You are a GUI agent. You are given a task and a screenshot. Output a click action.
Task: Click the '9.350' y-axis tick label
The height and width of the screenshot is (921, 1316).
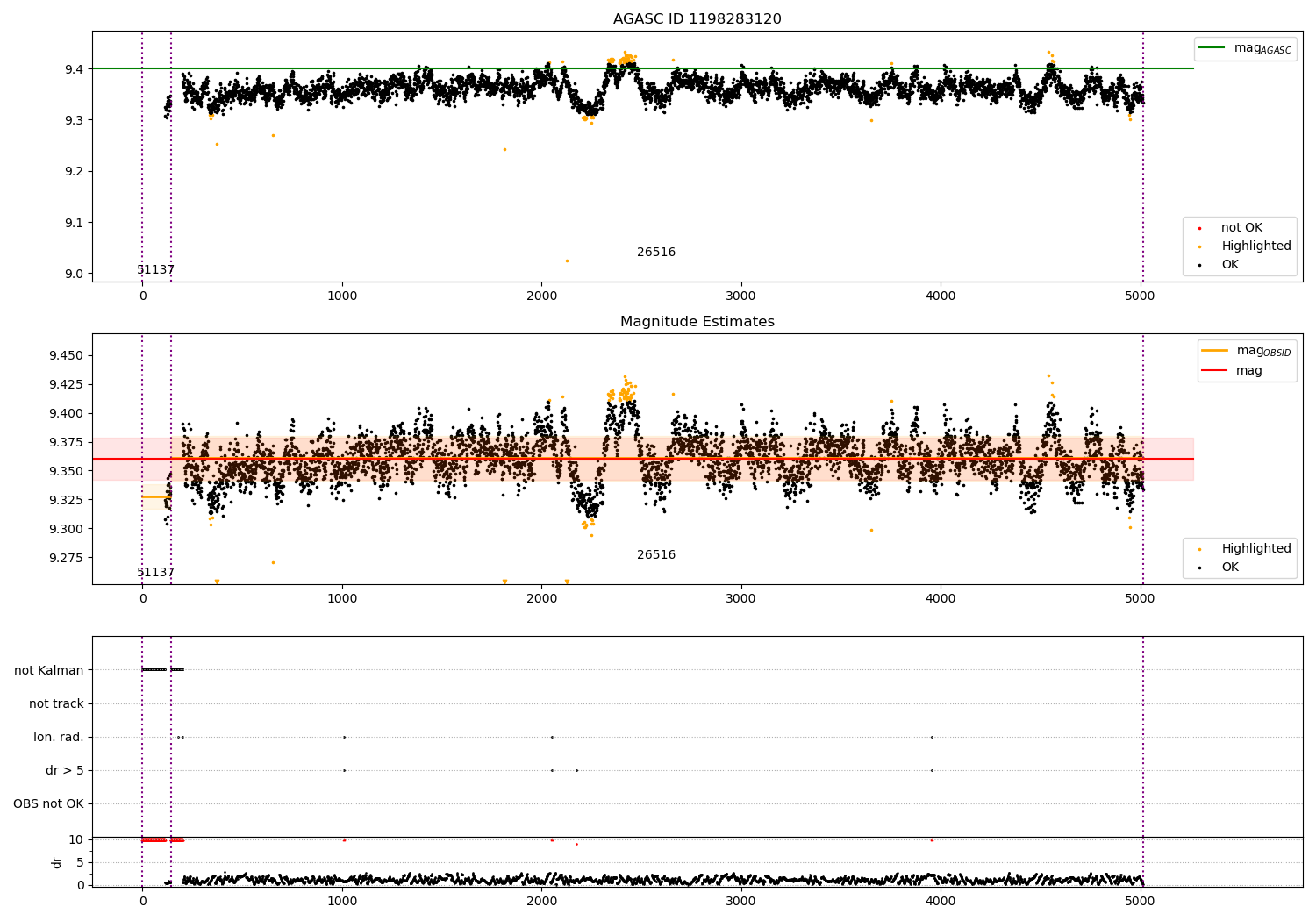pyautogui.click(x=66, y=471)
